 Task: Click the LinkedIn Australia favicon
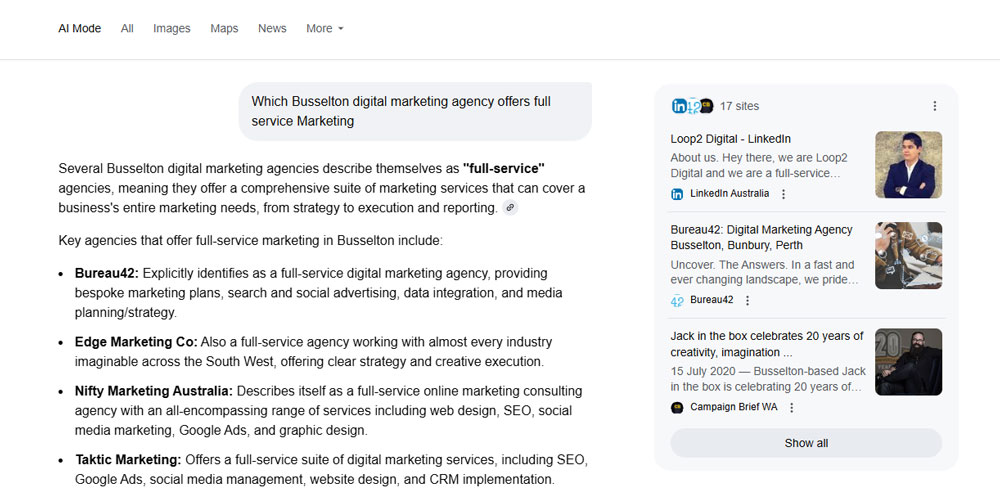pyautogui.click(x=677, y=194)
